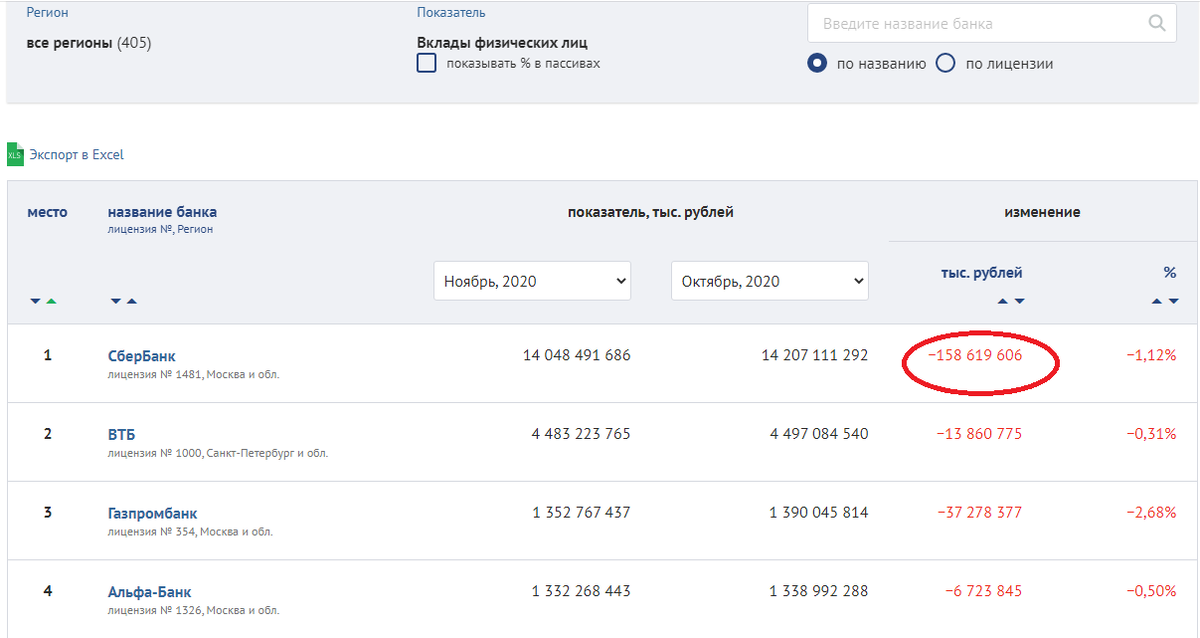Click value '4 497 084 540'
The height and width of the screenshot is (638, 1200).
pyautogui.click(x=819, y=434)
